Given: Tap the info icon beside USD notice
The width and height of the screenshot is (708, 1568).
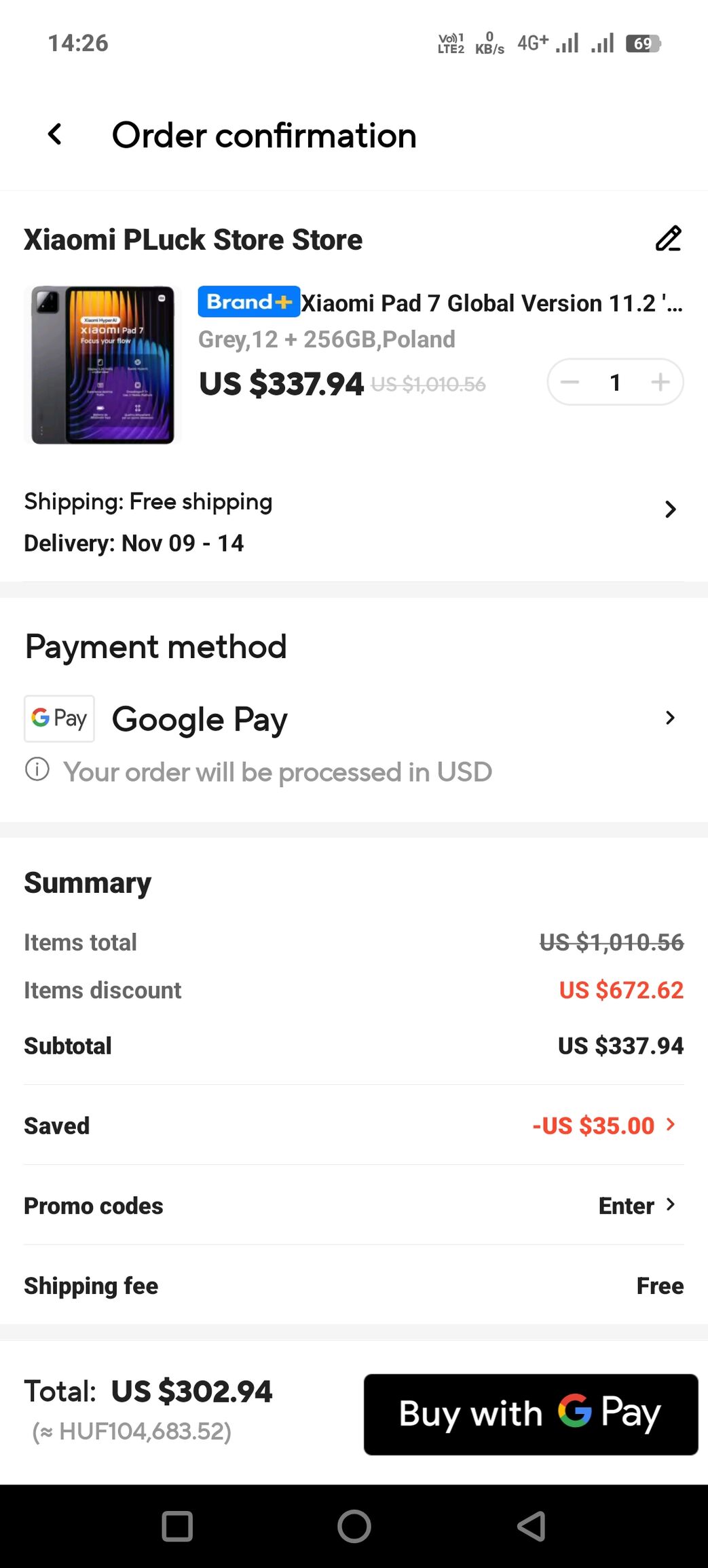Looking at the screenshot, I should 37,770.
